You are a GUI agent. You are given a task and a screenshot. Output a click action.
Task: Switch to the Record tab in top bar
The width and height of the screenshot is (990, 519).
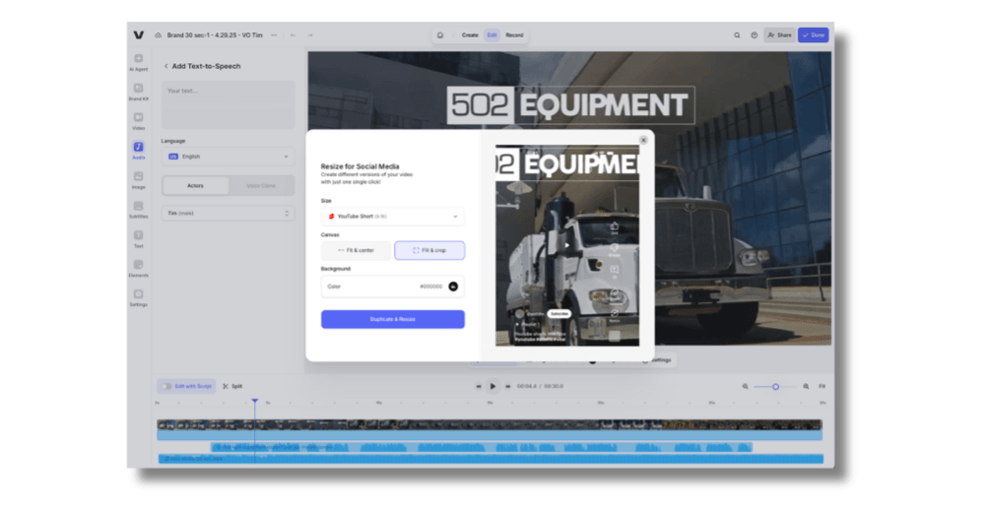pos(514,35)
